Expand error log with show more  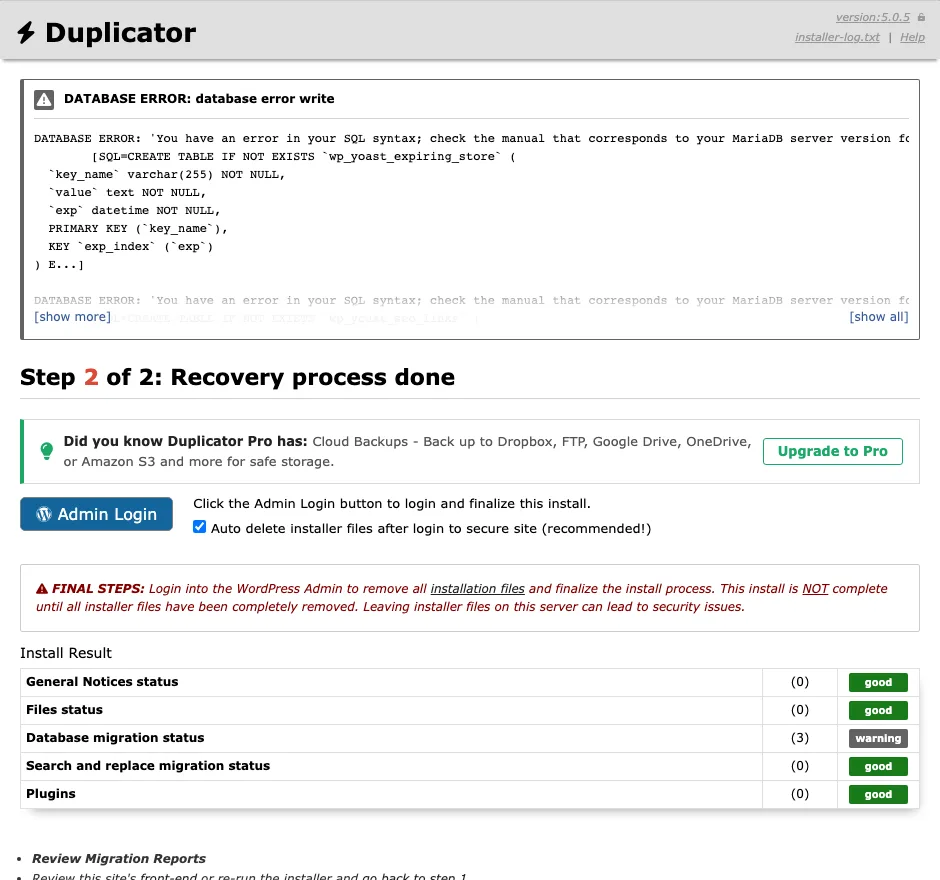(73, 317)
